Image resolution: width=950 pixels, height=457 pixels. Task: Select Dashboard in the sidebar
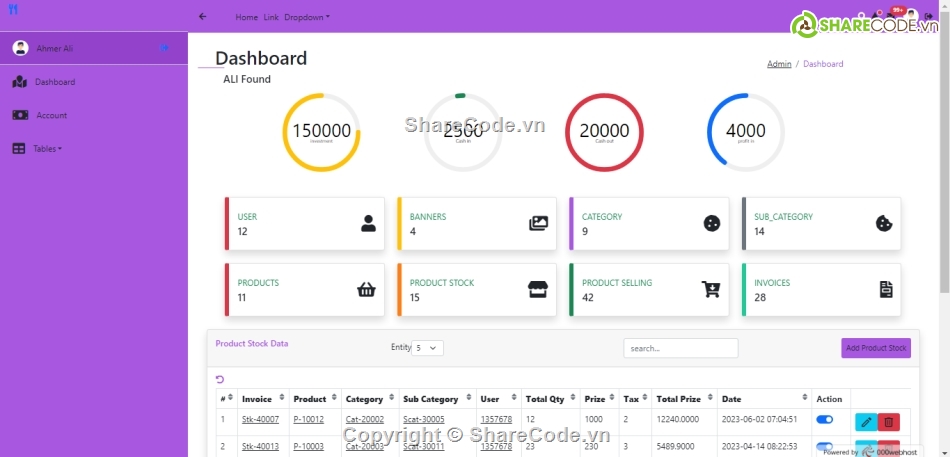[54, 82]
